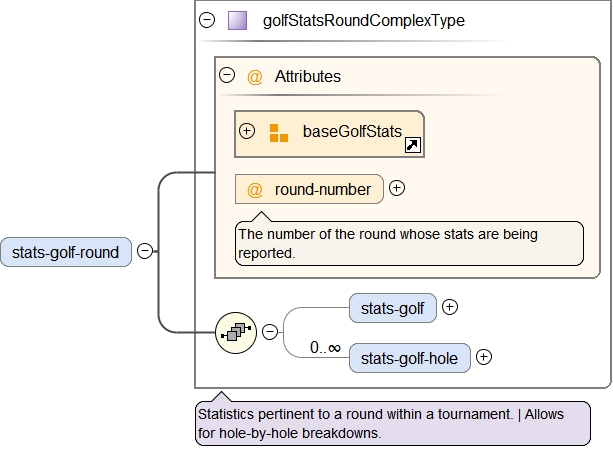Expand the stats-golf element

(450, 308)
